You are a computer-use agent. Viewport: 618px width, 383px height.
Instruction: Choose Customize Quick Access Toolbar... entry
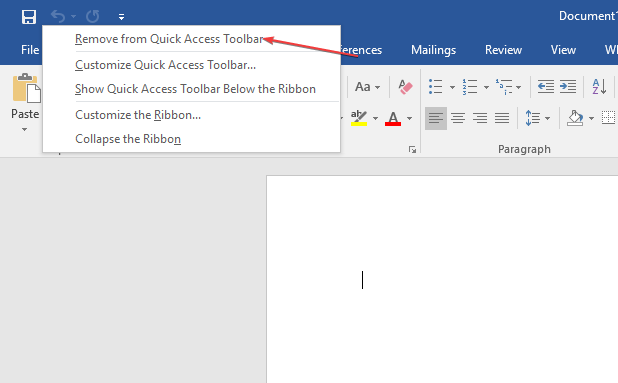(x=166, y=65)
